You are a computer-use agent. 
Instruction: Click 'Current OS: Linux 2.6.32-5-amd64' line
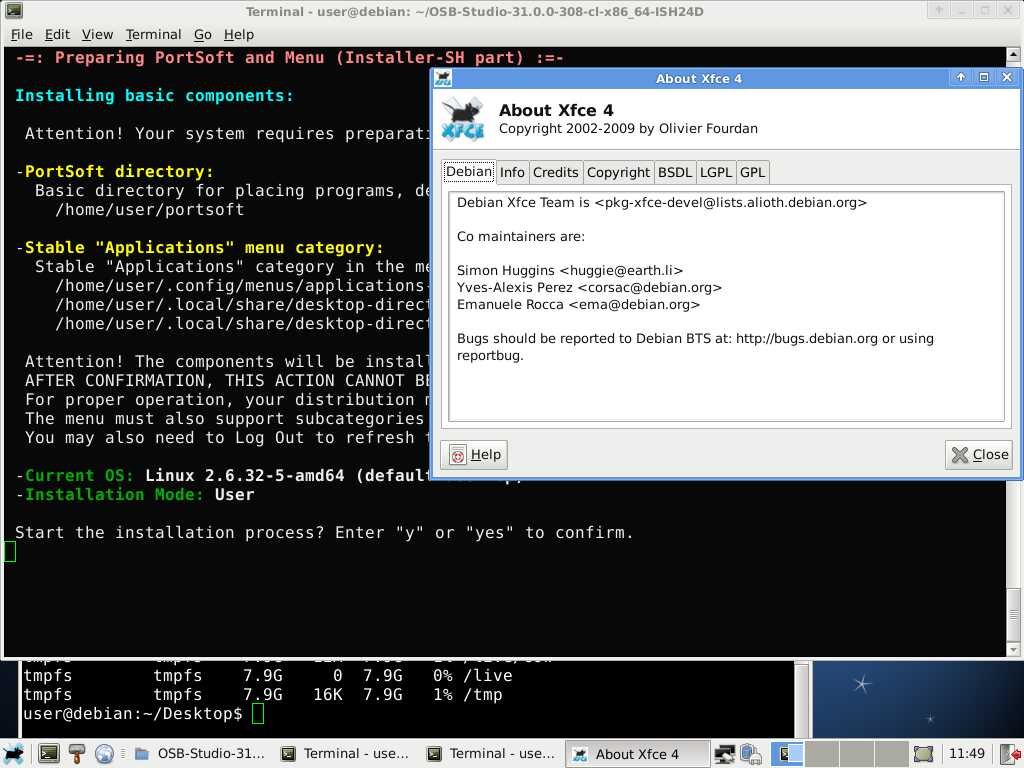[x=179, y=475]
